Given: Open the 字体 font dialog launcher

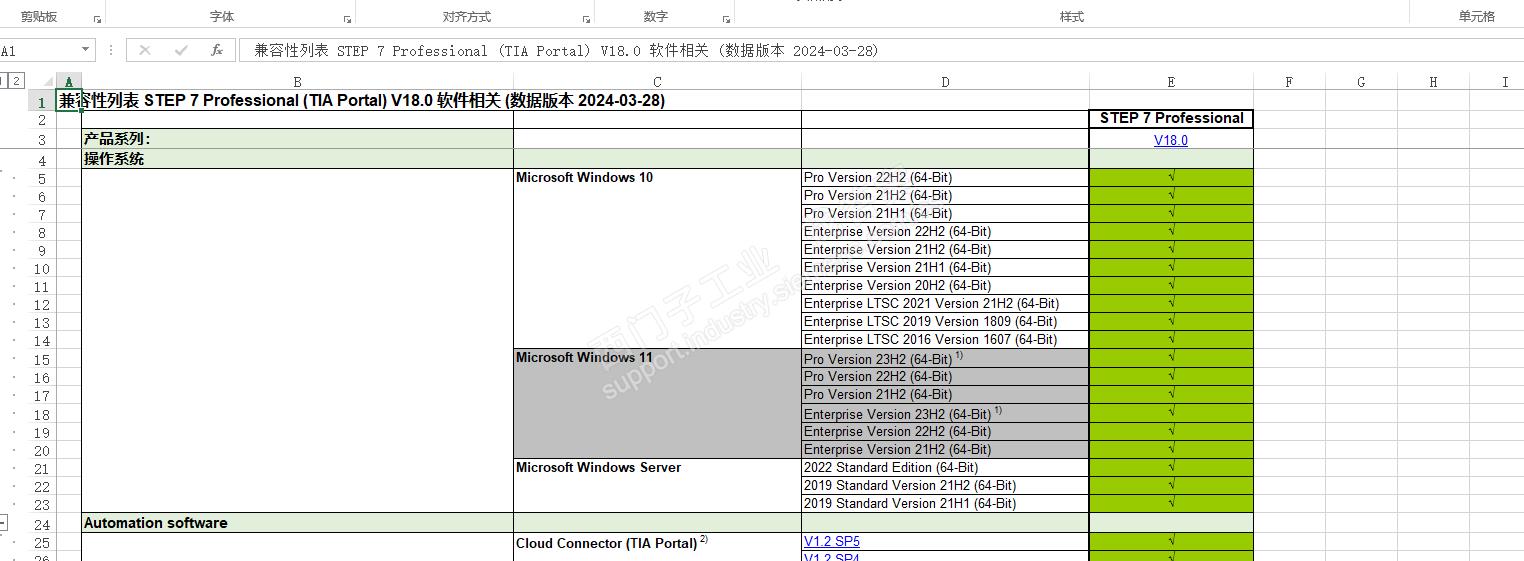Looking at the screenshot, I should (347, 19).
